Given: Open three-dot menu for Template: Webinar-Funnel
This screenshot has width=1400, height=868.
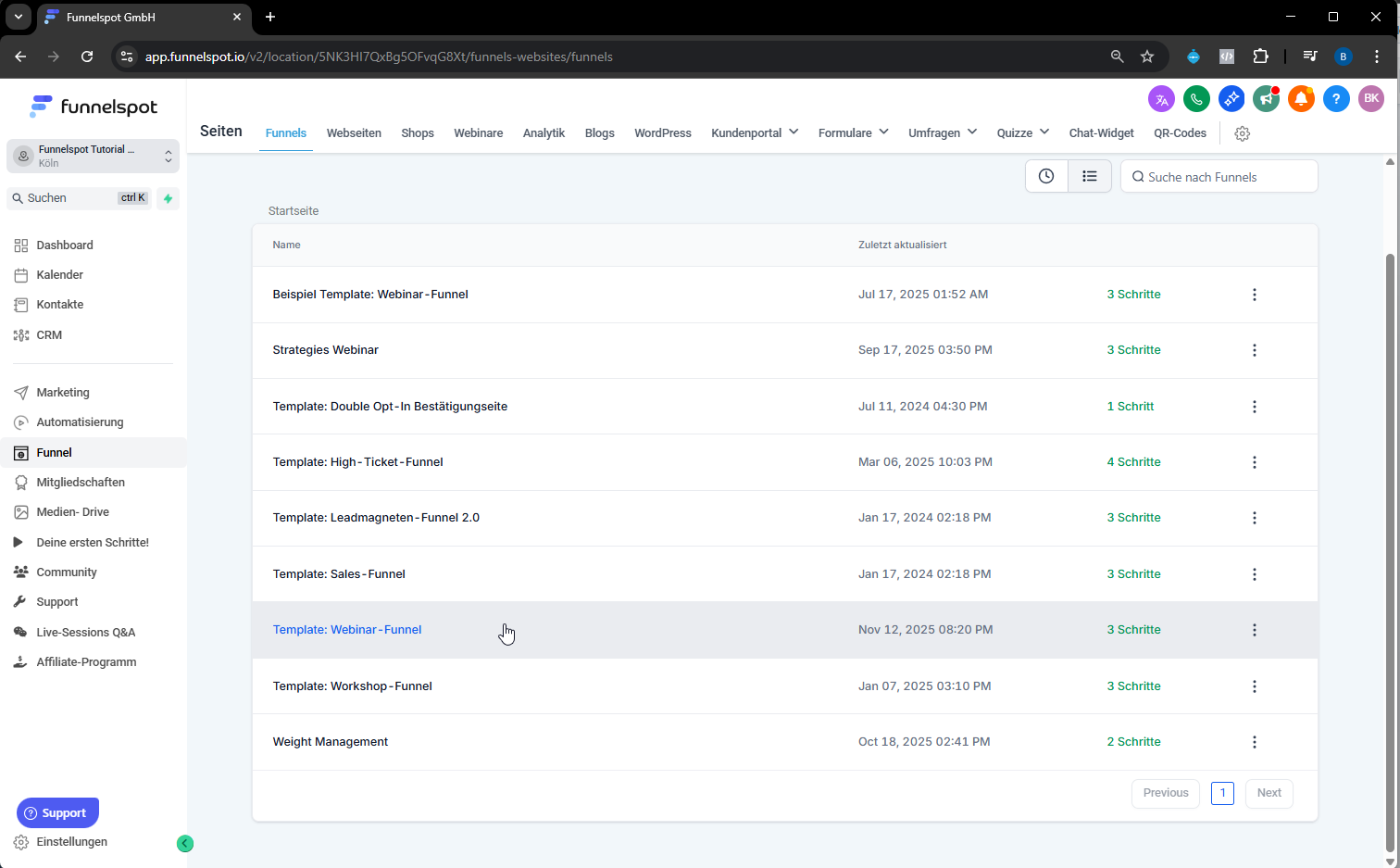Looking at the screenshot, I should (1255, 630).
